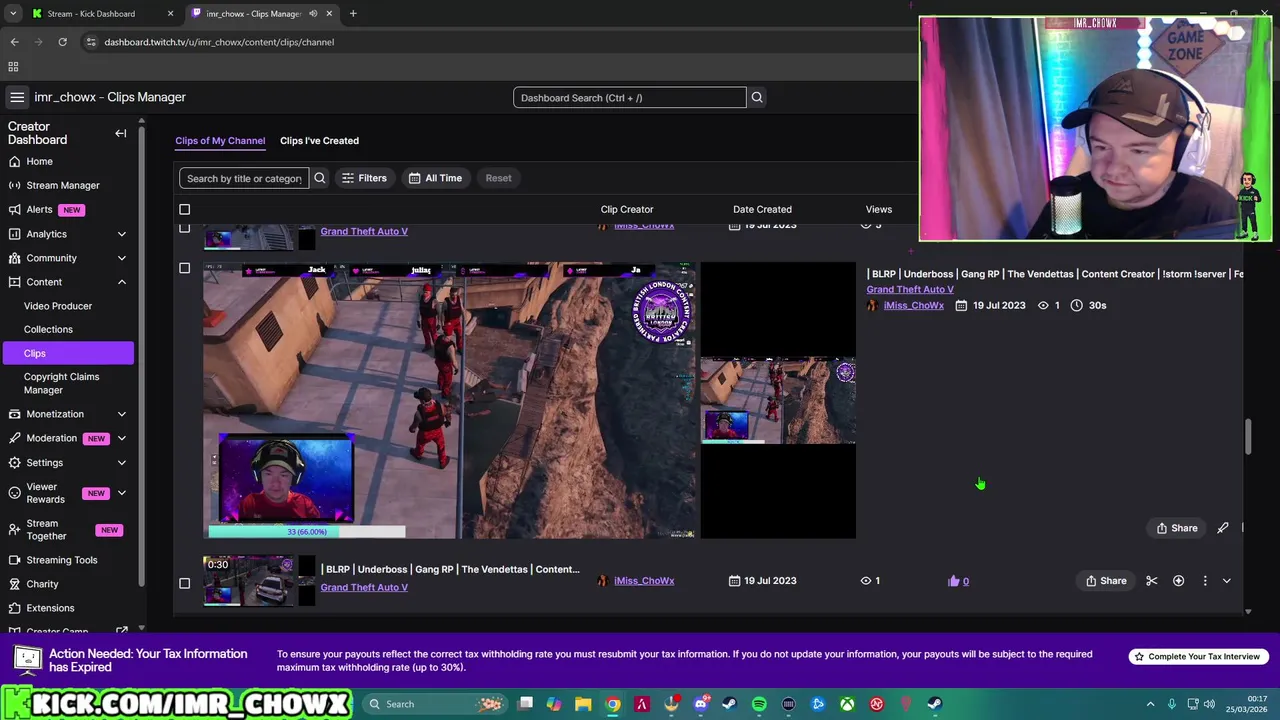Viewport: 1280px width, 720px height.
Task: Select the expanded 30s clip's checkbox
Action: tap(184, 268)
